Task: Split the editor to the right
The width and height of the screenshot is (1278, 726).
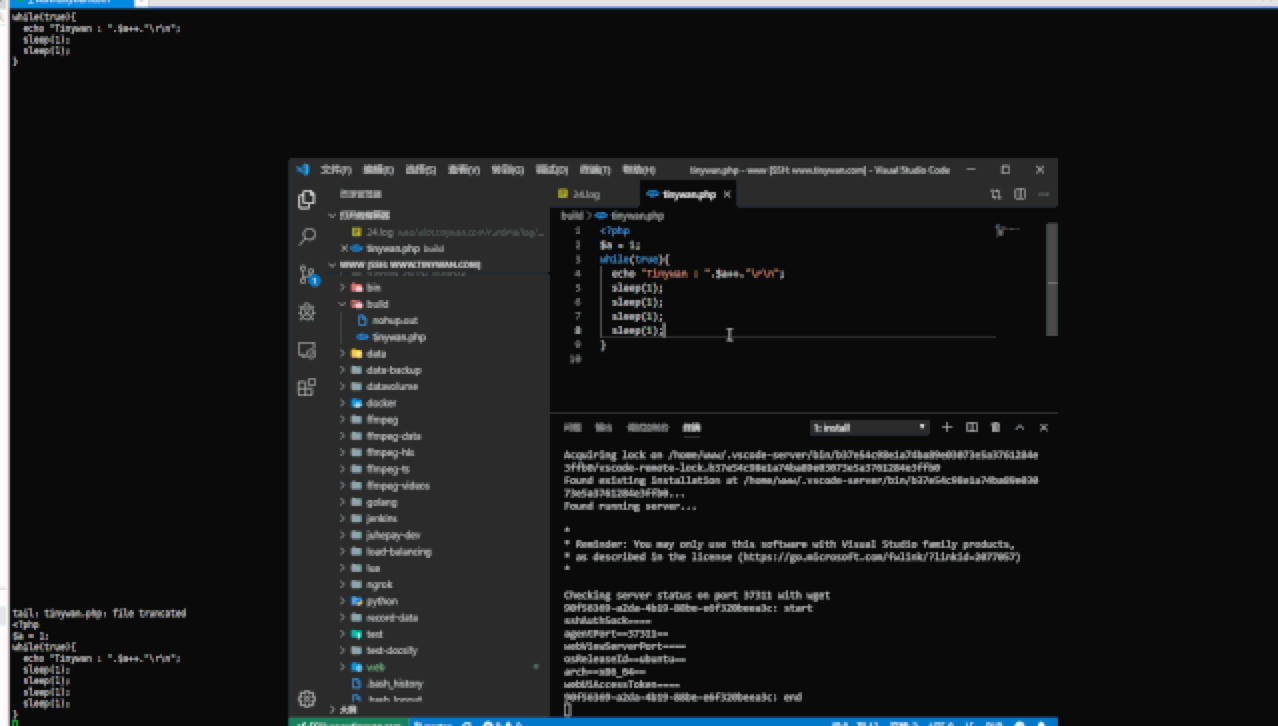Action: pos(1020,194)
